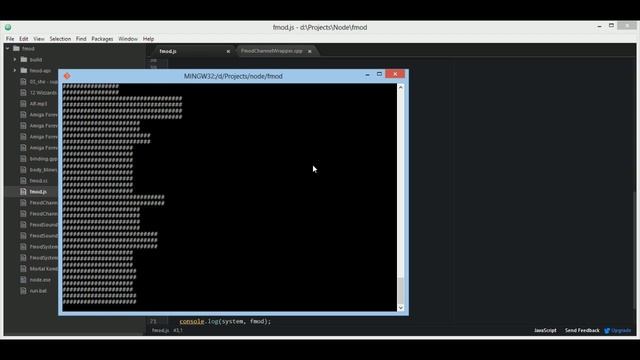Close the MINGW32 terminal window

tap(395, 74)
